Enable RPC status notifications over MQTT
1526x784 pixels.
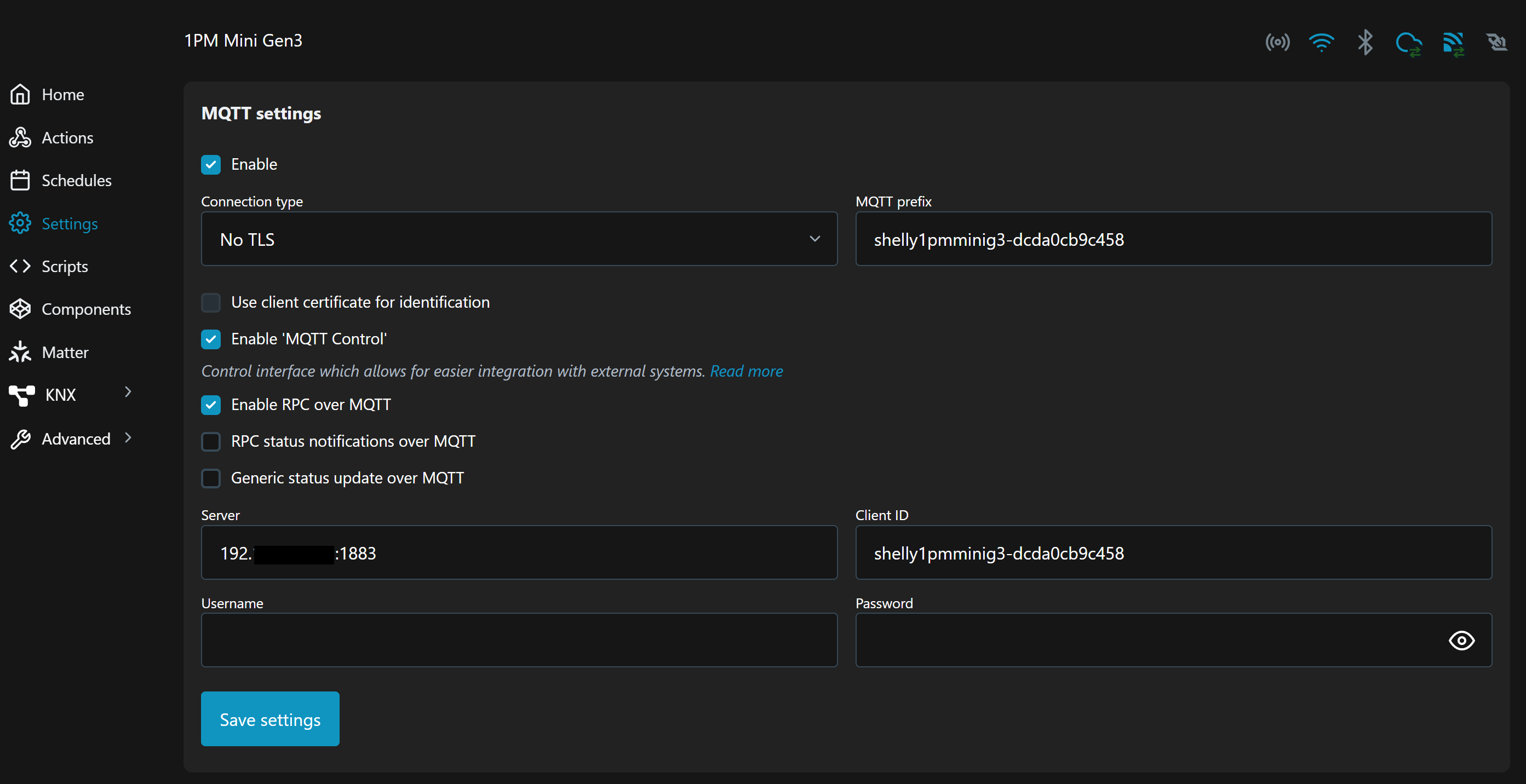211,442
